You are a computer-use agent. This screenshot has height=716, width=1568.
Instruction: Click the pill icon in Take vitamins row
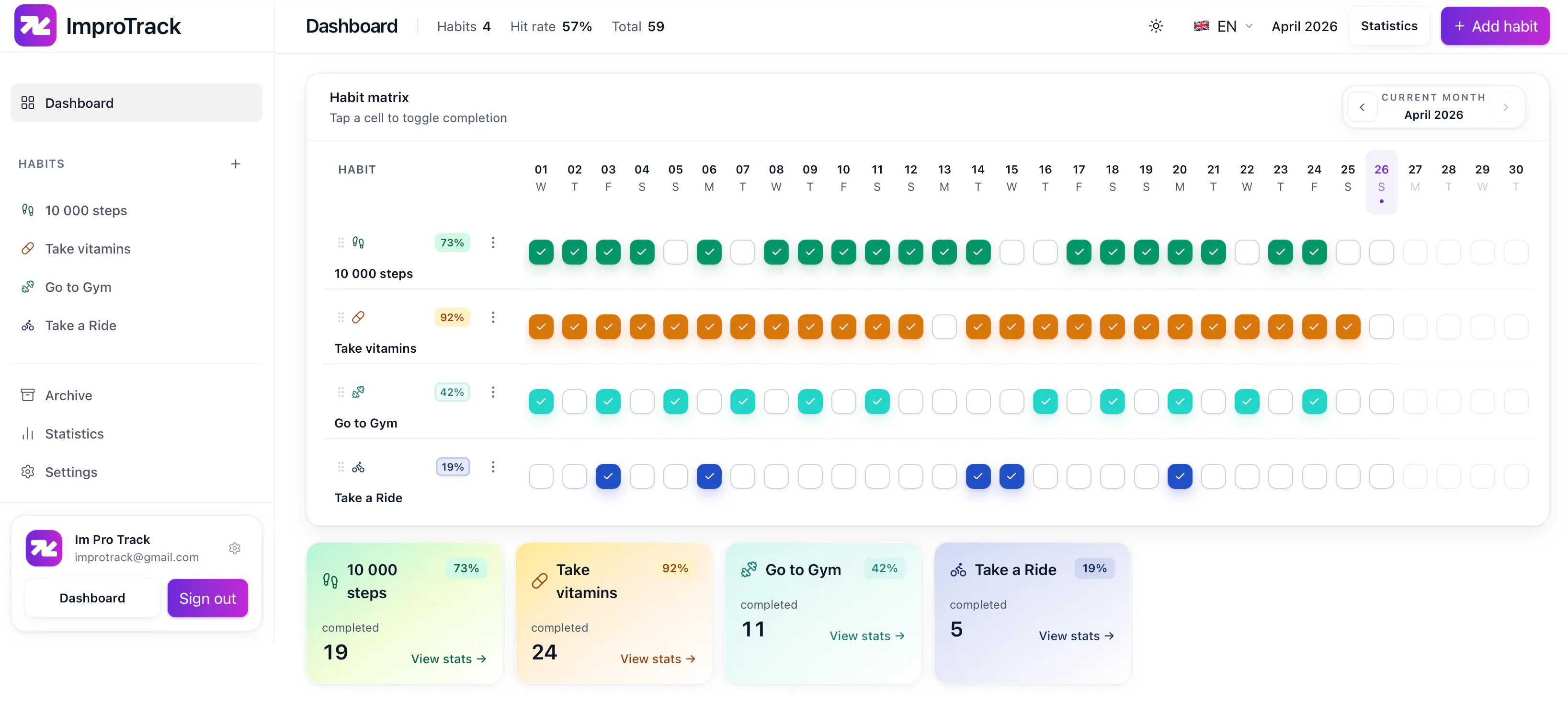359,317
